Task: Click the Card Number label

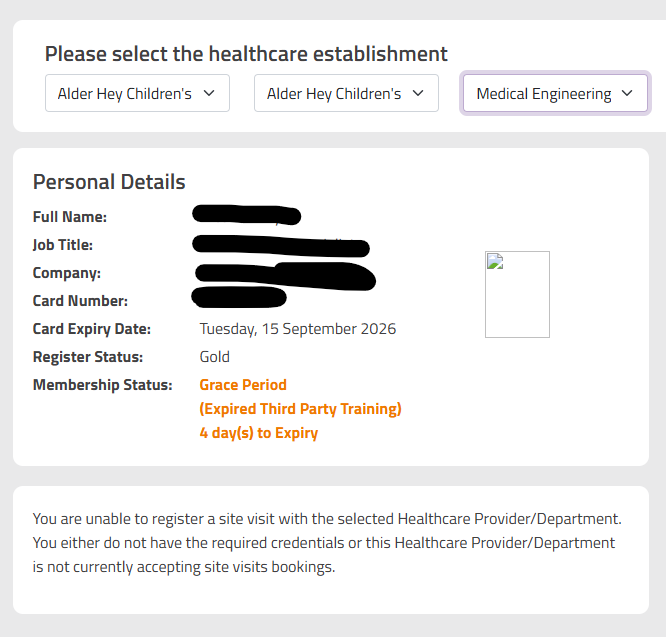Action: (80, 301)
